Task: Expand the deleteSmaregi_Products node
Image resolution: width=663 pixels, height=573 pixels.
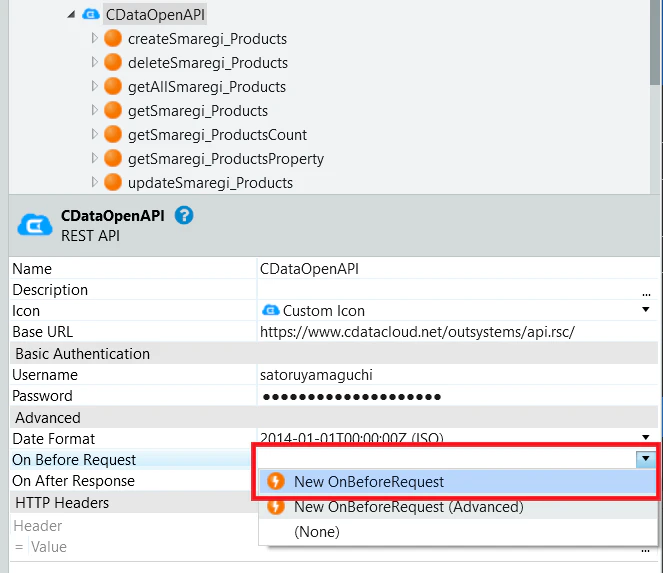Action: coord(94,63)
